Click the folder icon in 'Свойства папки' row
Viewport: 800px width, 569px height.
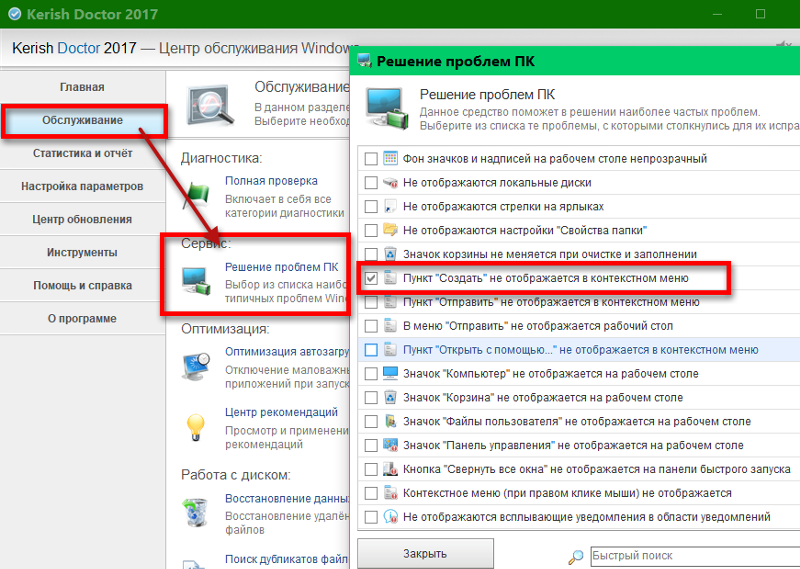point(390,230)
